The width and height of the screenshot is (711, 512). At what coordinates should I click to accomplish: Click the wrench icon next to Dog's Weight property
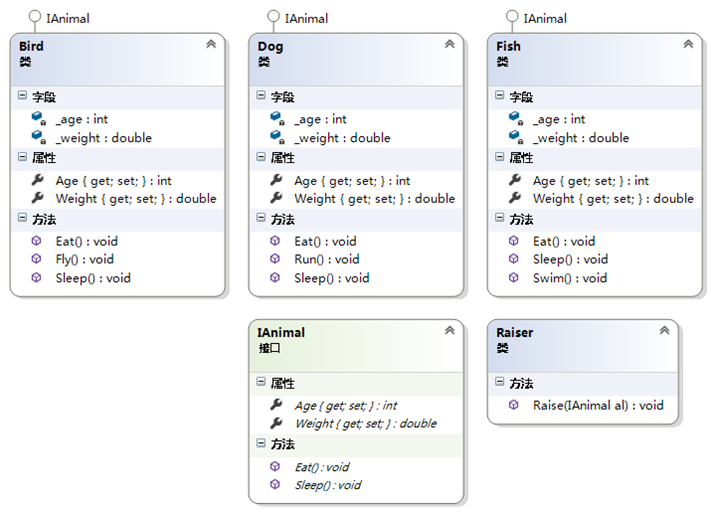(x=276, y=198)
